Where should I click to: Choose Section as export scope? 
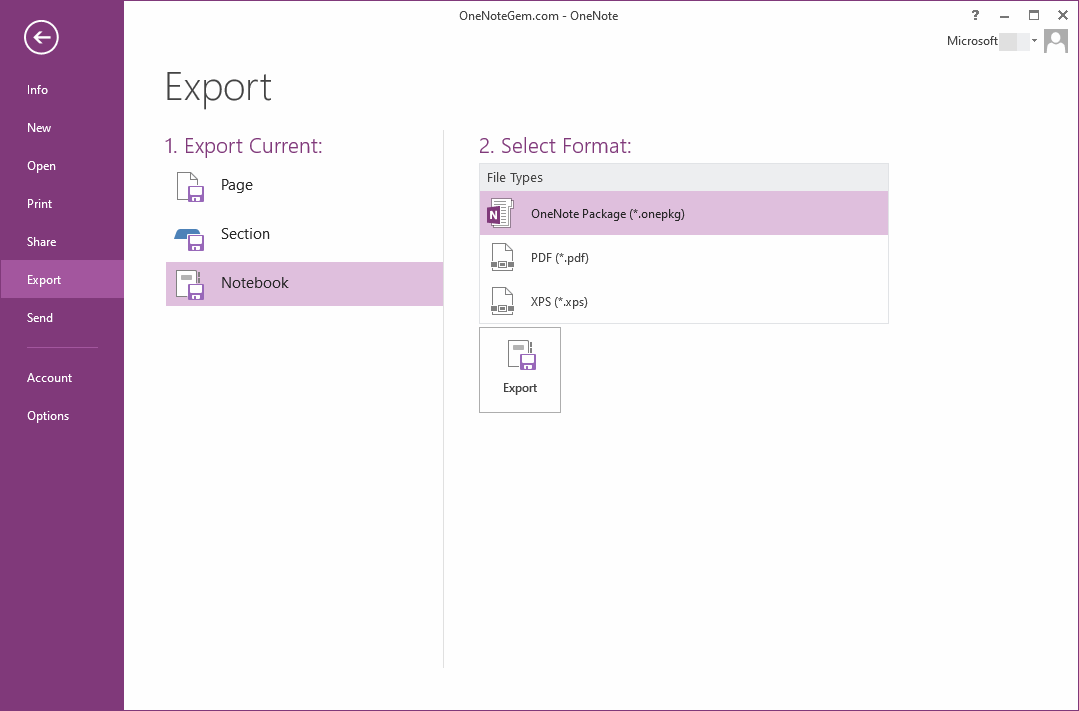(304, 234)
